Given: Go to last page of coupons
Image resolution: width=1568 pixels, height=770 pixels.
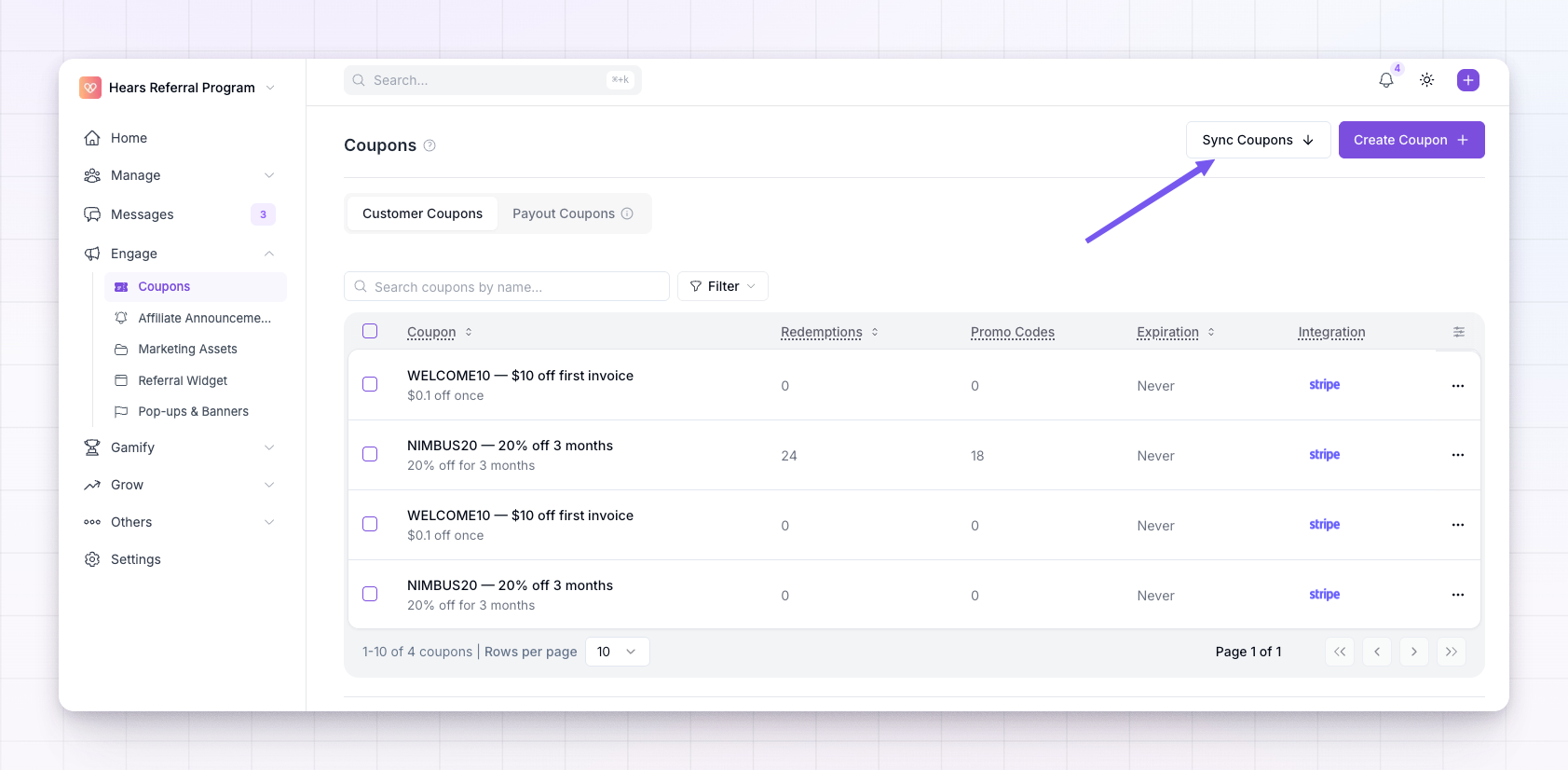Looking at the screenshot, I should 1452,652.
